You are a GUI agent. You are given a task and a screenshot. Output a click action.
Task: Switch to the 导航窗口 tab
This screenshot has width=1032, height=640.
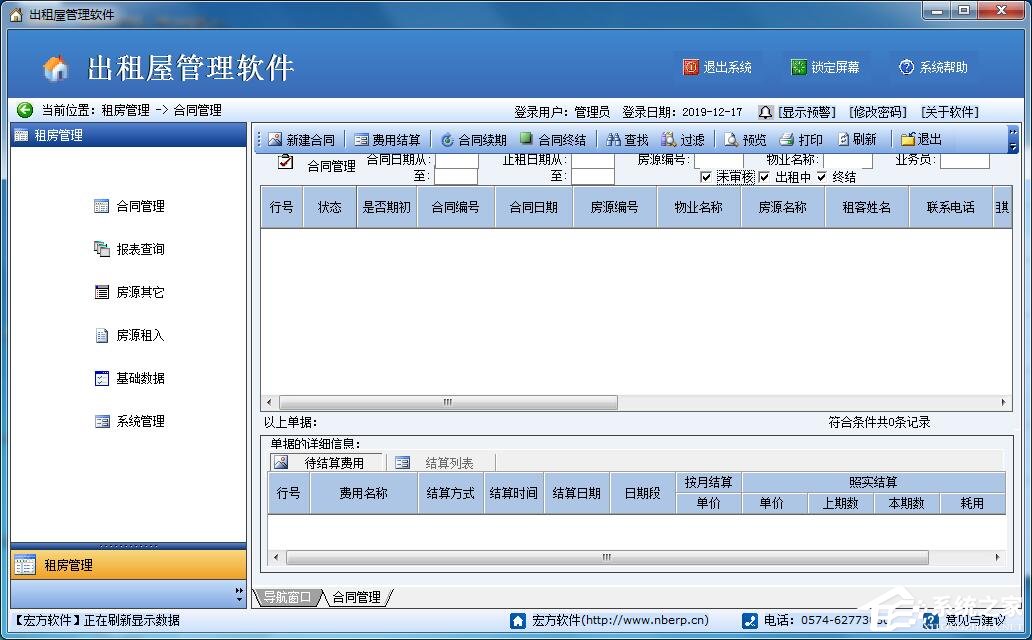288,597
